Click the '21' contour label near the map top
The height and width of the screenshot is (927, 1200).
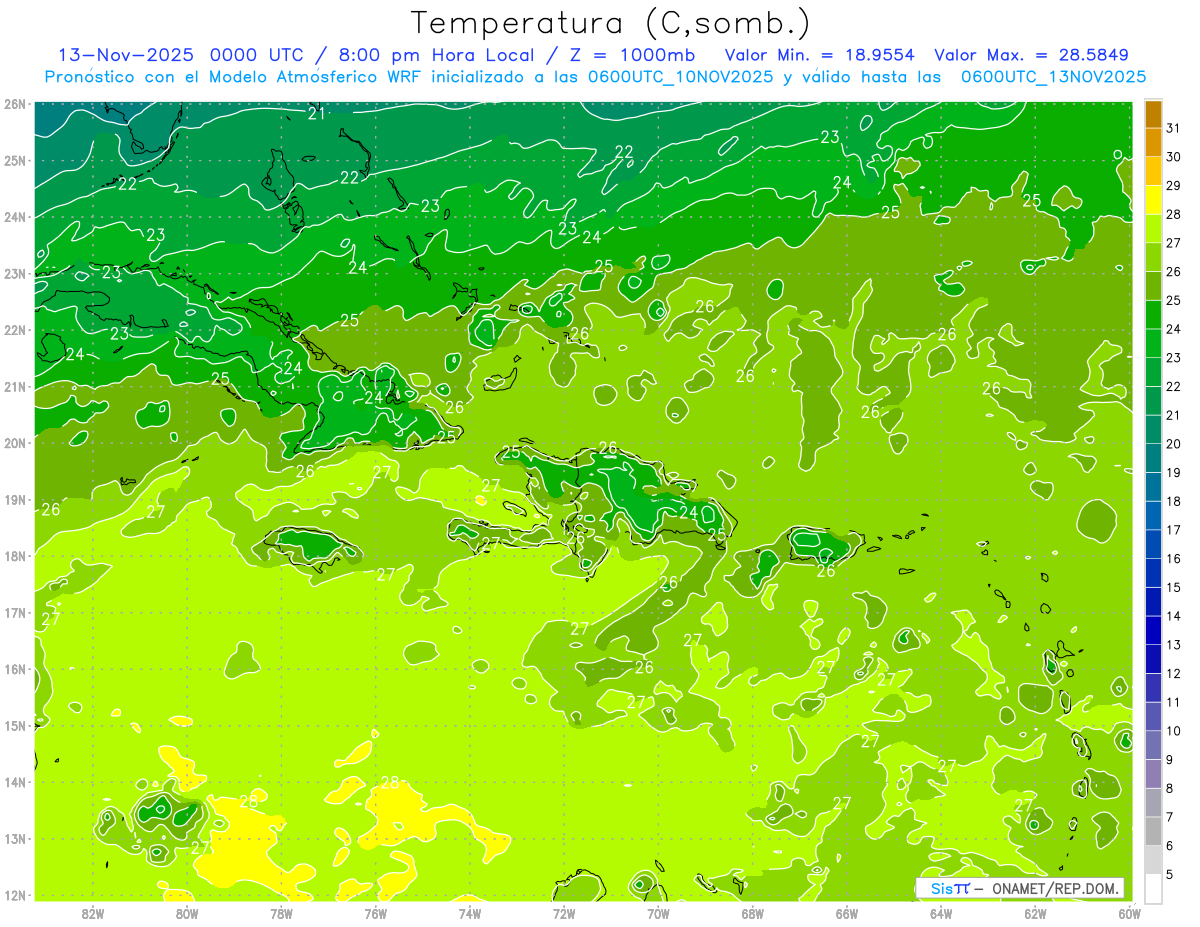tap(317, 114)
